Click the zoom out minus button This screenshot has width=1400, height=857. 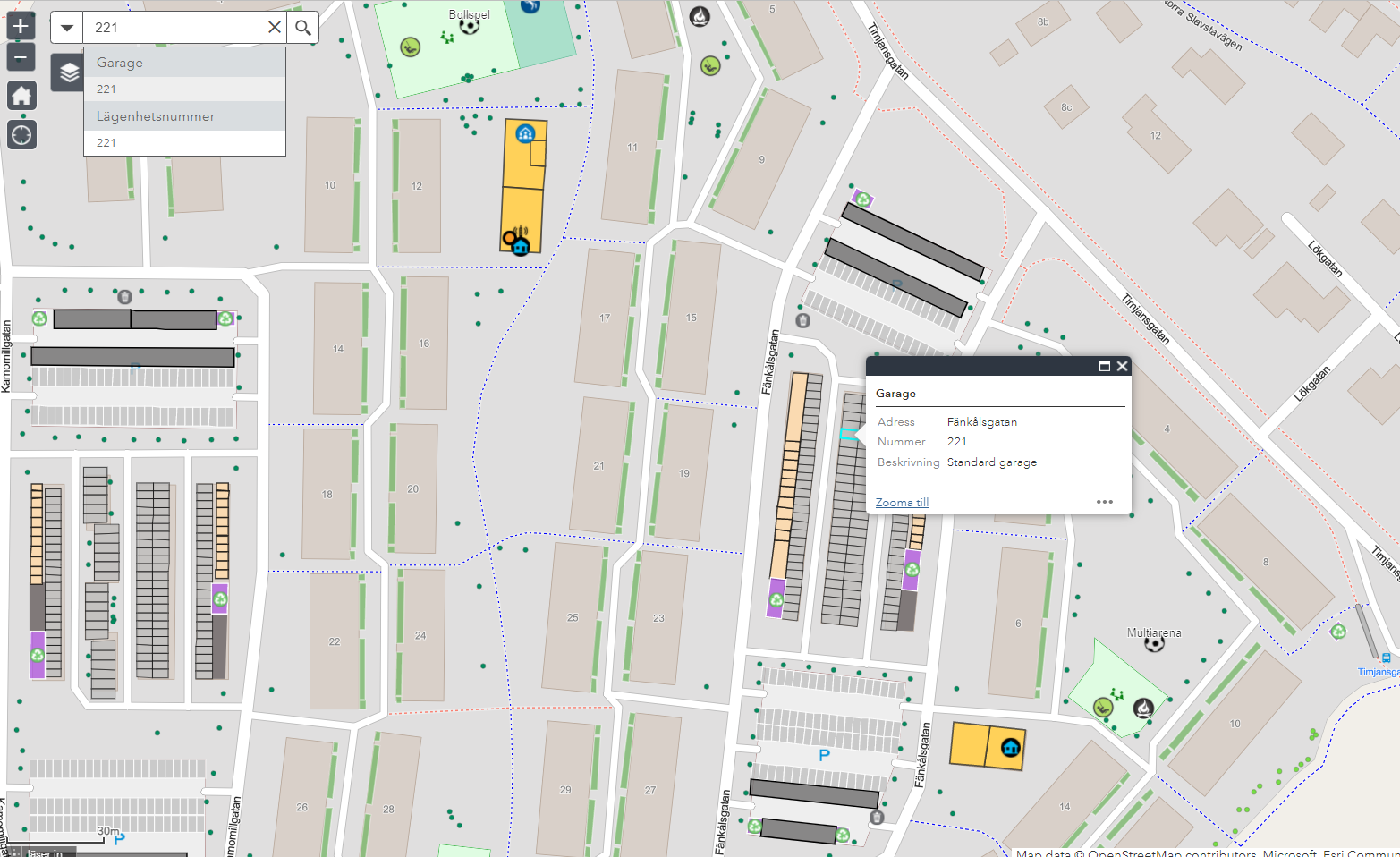point(21,58)
